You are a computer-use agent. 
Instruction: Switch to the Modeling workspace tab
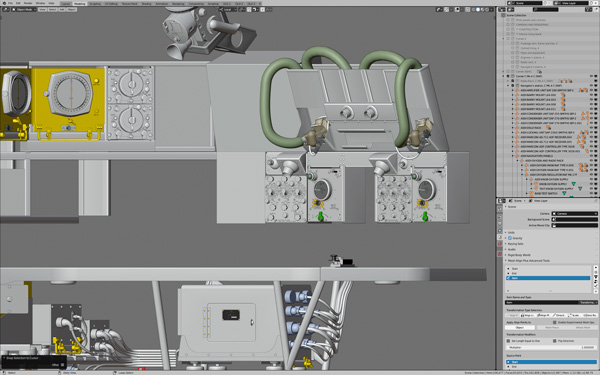coord(80,3)
